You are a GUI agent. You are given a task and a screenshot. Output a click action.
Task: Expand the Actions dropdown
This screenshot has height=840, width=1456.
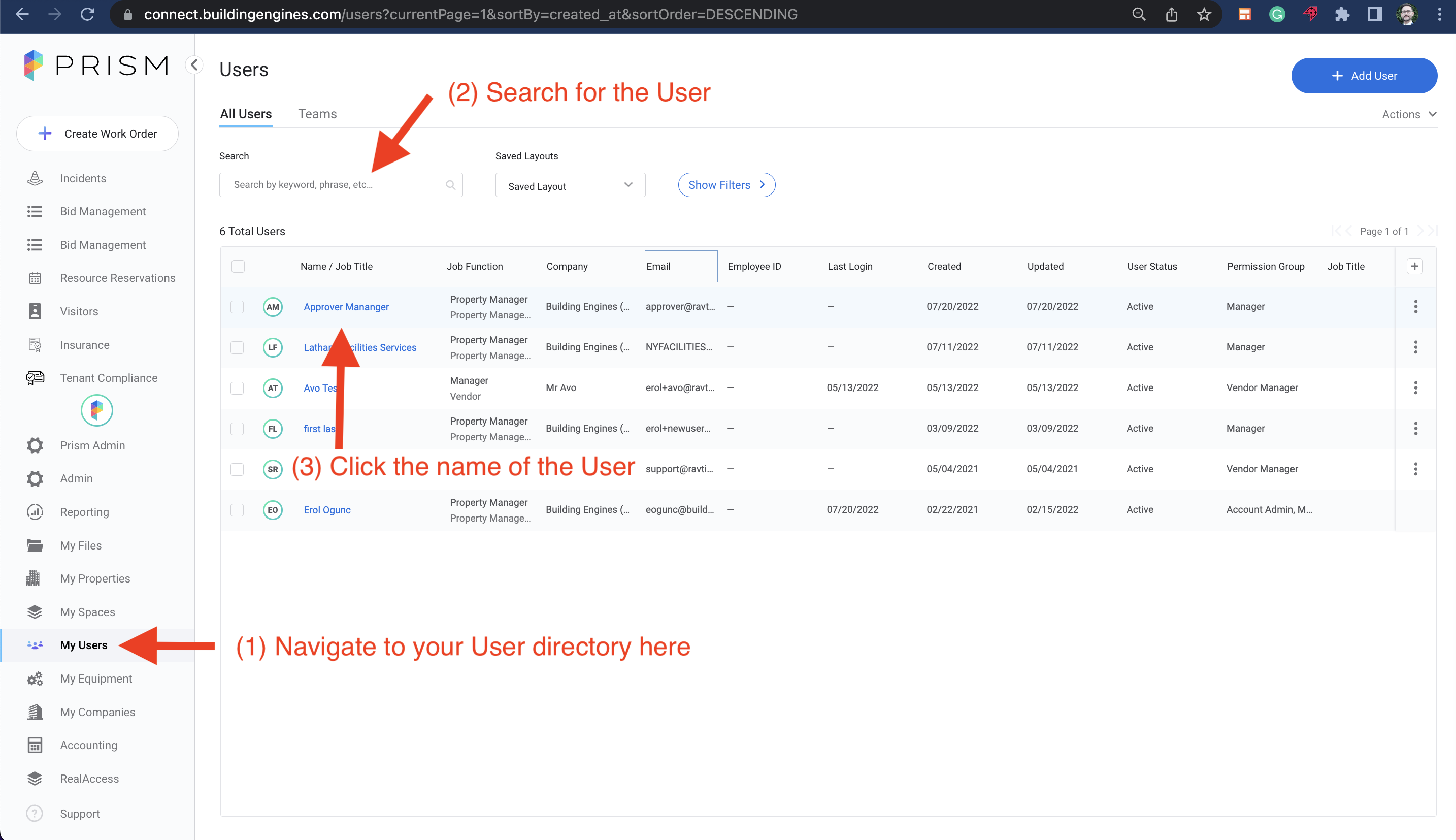[x=1409, y=114]
